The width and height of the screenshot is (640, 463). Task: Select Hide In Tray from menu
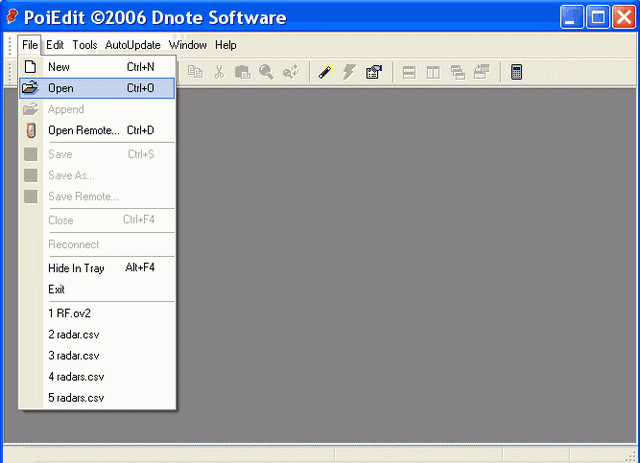tap(76, 268)
